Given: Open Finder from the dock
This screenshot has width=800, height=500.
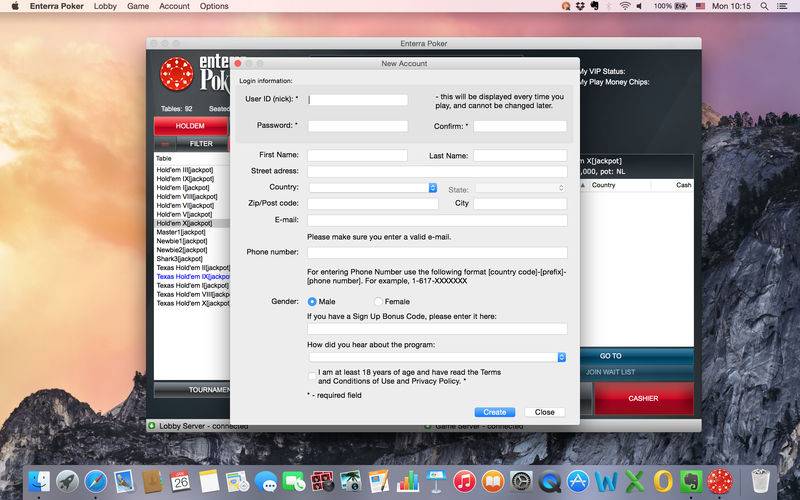Looking at the screenshot, I should (40, 481).
